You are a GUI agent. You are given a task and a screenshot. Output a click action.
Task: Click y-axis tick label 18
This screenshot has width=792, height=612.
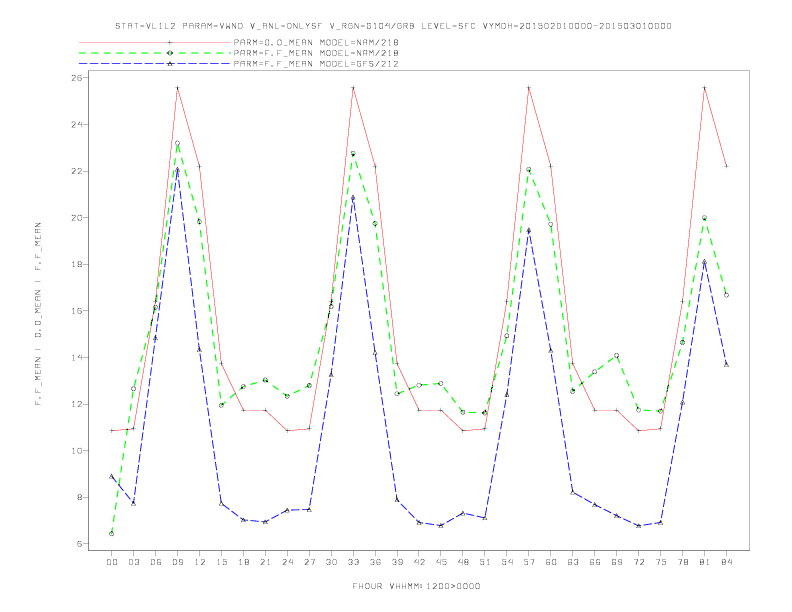coord(76,264)
